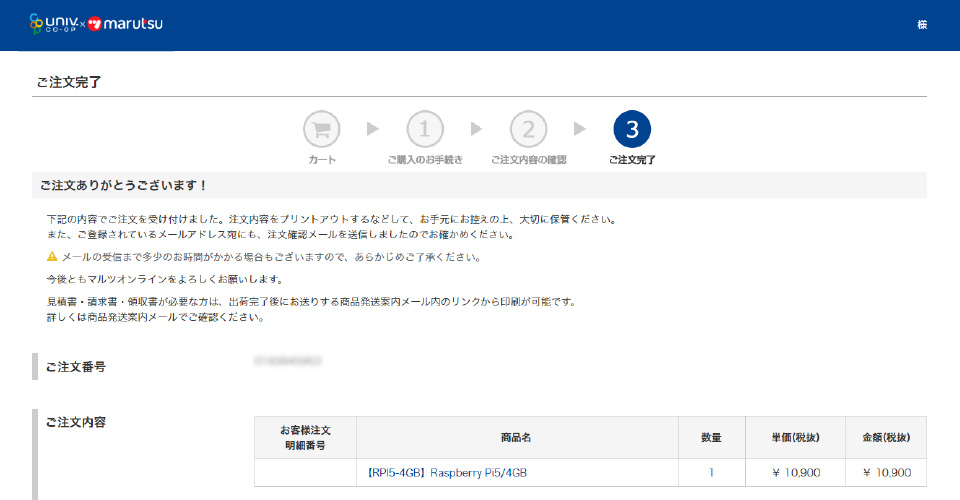Screen dimensions: 960x500
Task: Click the ご注文番号 section label
Action: tap(76, 367)
